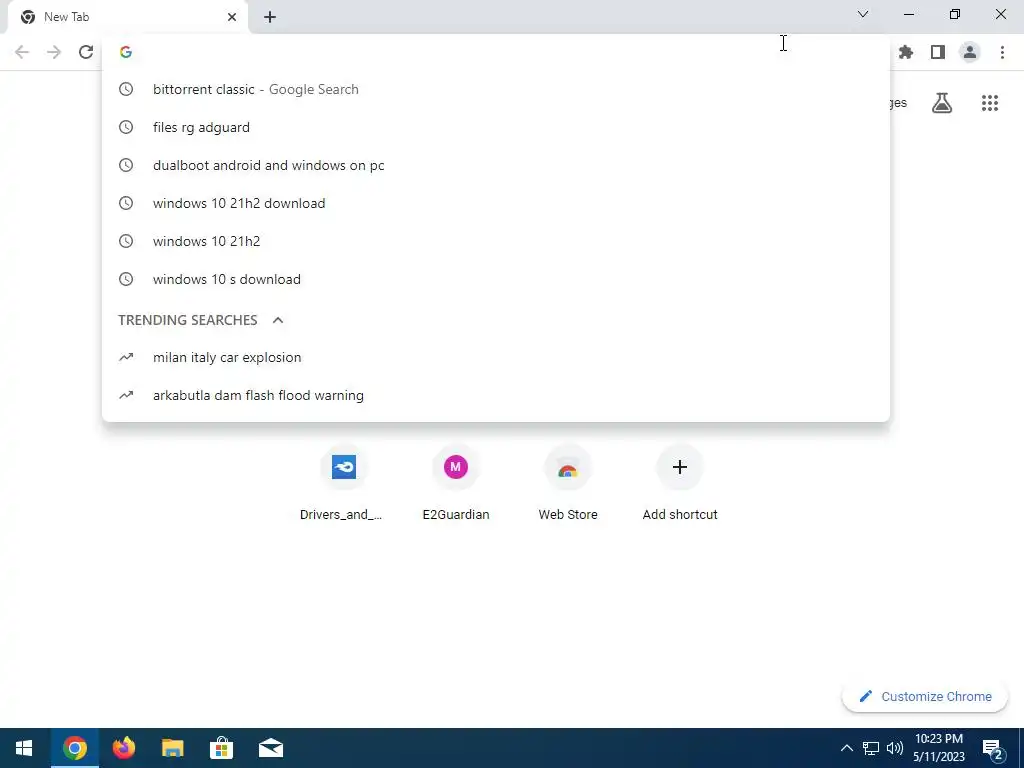Open Microsoft Store from taskbar
Viewport: 1024px width, 768px height.
point(221,748)
